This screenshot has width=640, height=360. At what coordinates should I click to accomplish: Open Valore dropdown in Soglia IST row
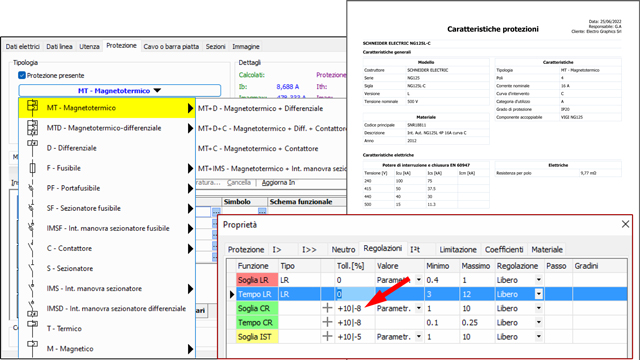[x=418, y=337]
